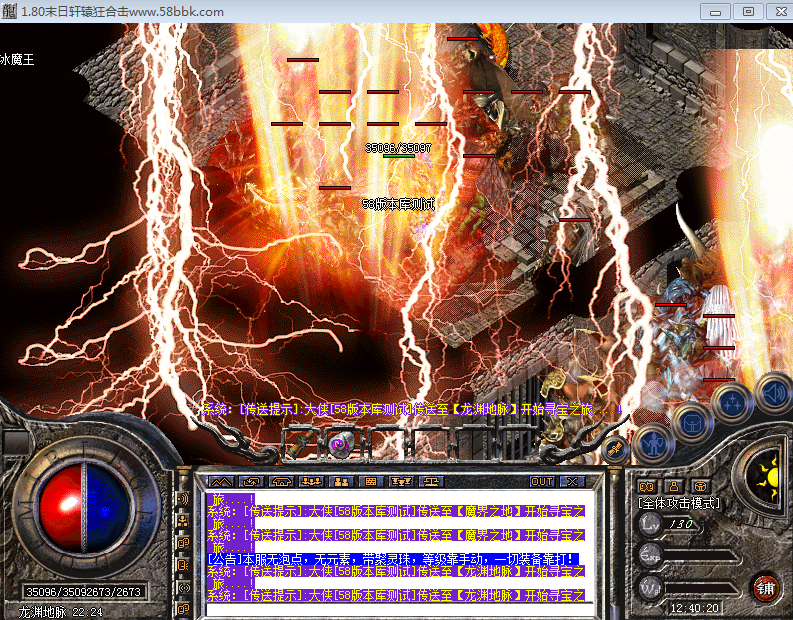Click the Exp badge

[650, 555]
